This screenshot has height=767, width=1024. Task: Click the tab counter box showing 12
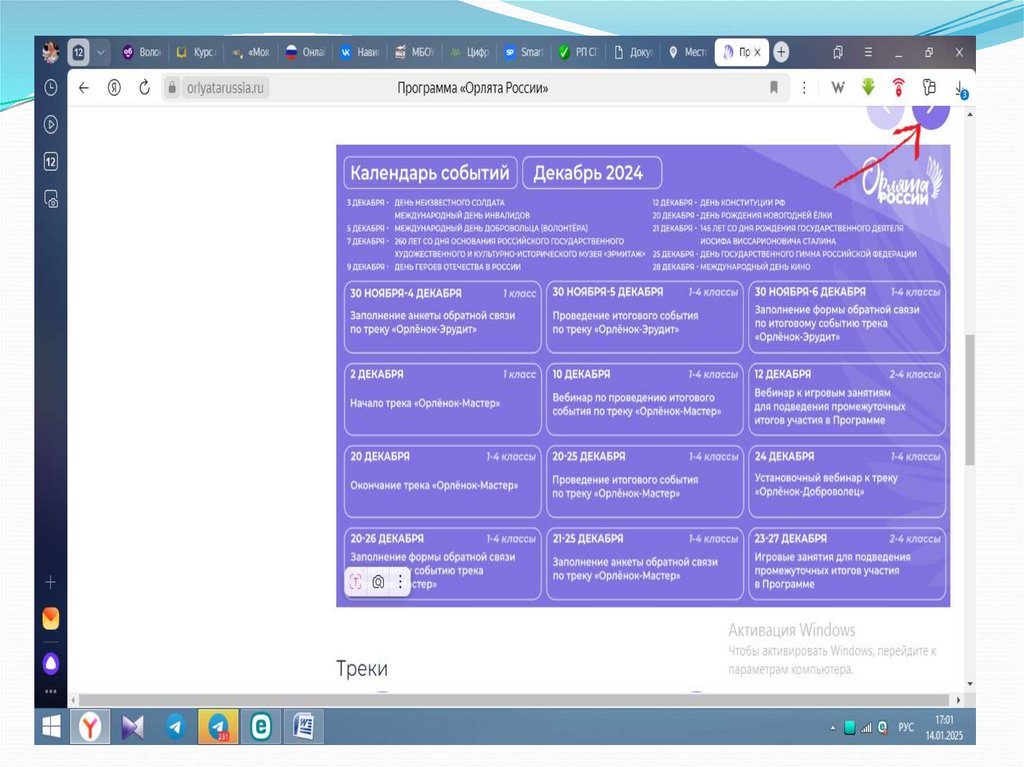[x=78, y=52]
